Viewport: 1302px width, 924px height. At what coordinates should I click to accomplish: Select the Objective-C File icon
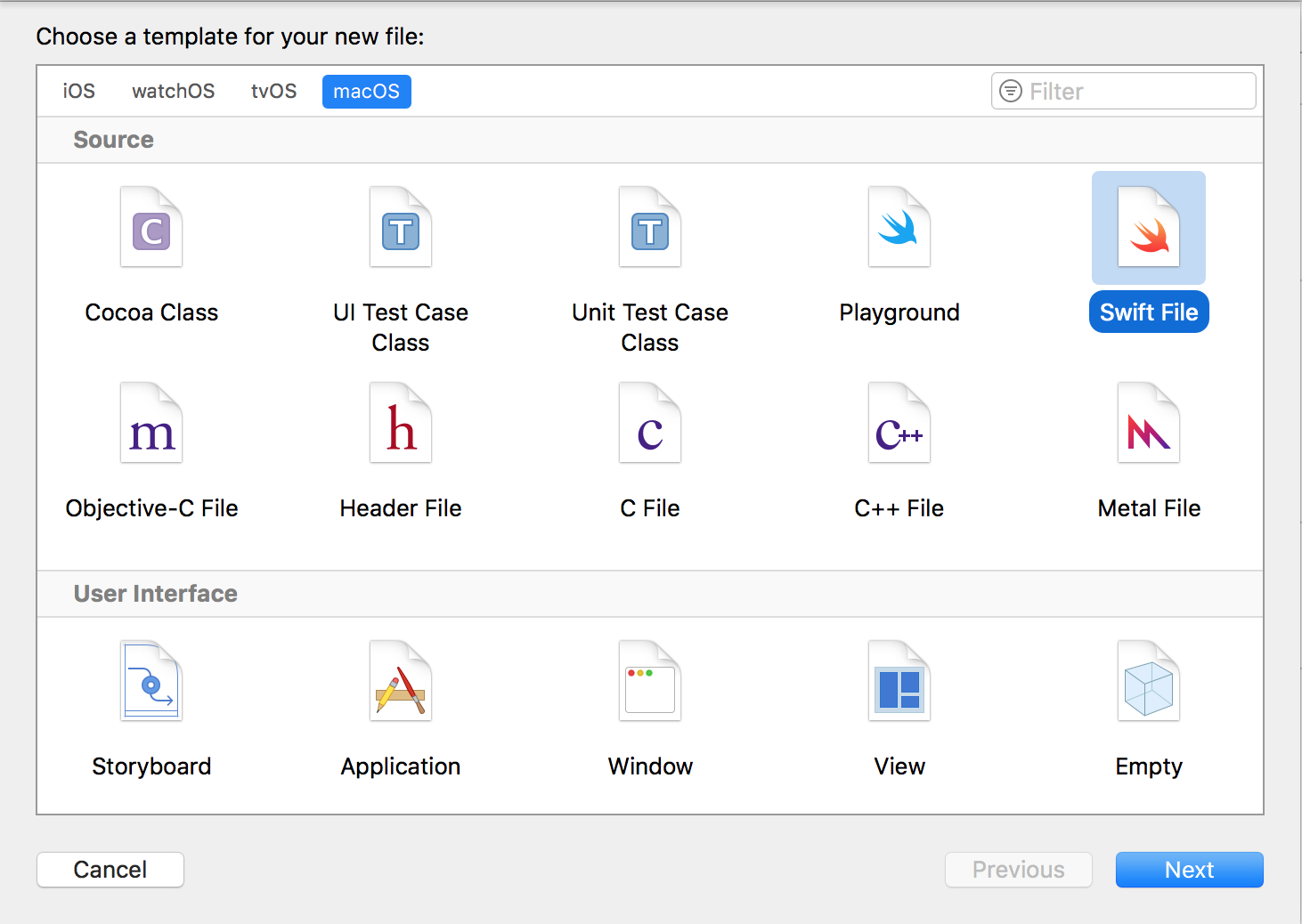tap(151, 423)
